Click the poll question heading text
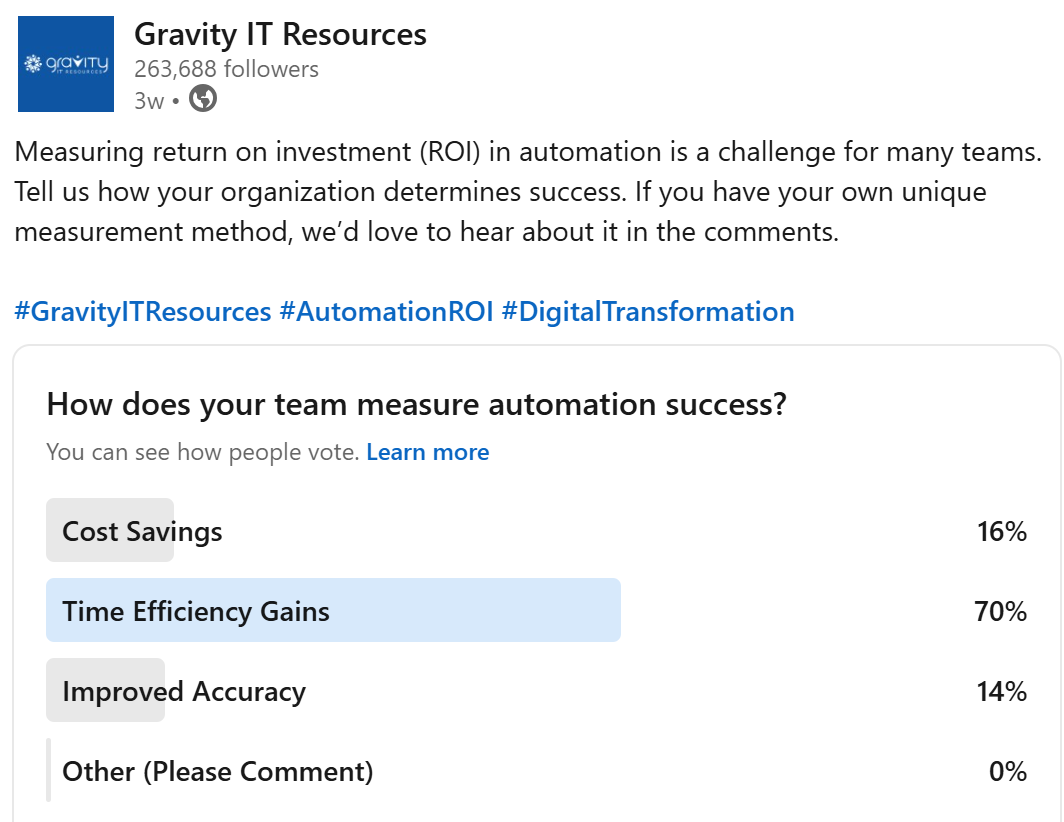1064x822 pixels. pyautogui.click(x=416, y=405)
